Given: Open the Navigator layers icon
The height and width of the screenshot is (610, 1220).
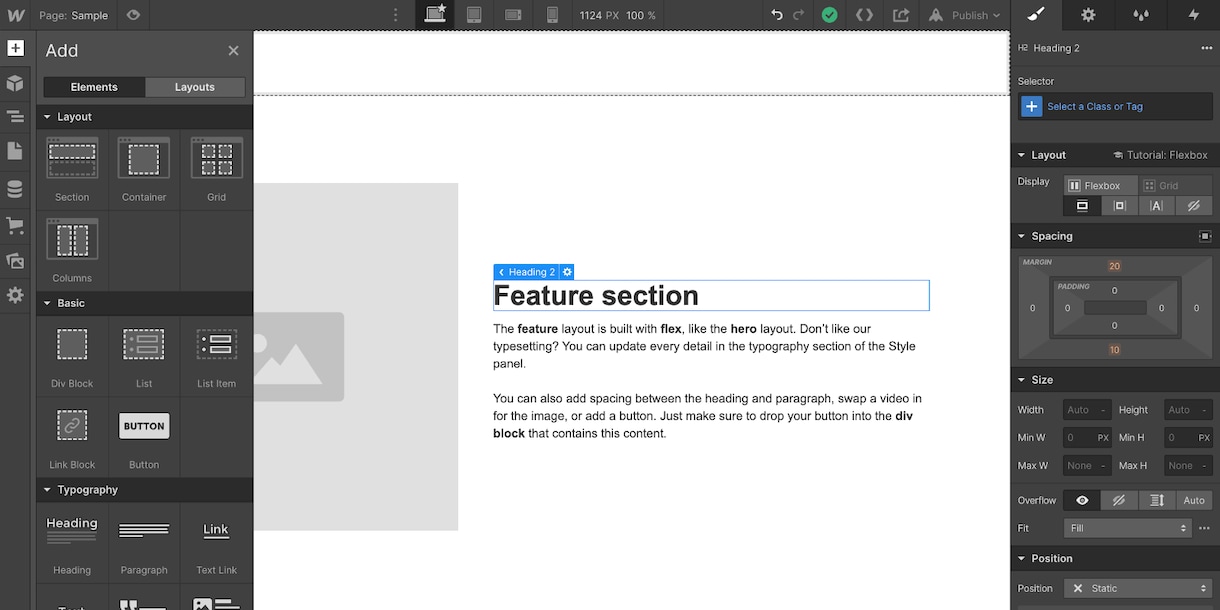Looking at the screenshot, I should pyautogui.click(x=15, y=116).
